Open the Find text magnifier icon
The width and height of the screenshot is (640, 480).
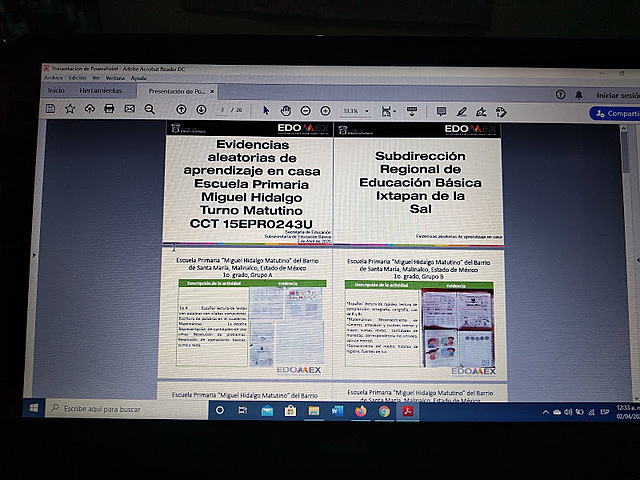pyautogui.click(x=149, y=109)
